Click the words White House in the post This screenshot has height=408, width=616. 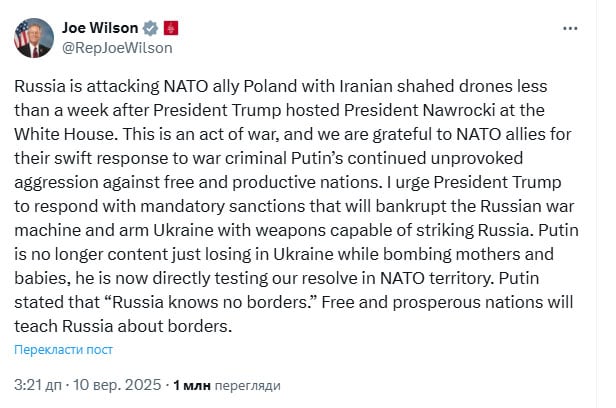coord(66,134)
